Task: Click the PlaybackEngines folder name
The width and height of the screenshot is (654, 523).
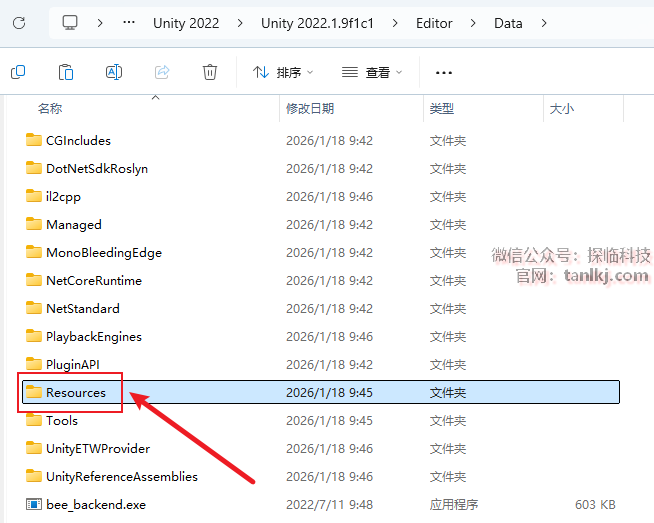Action: (x=94, y=337)
